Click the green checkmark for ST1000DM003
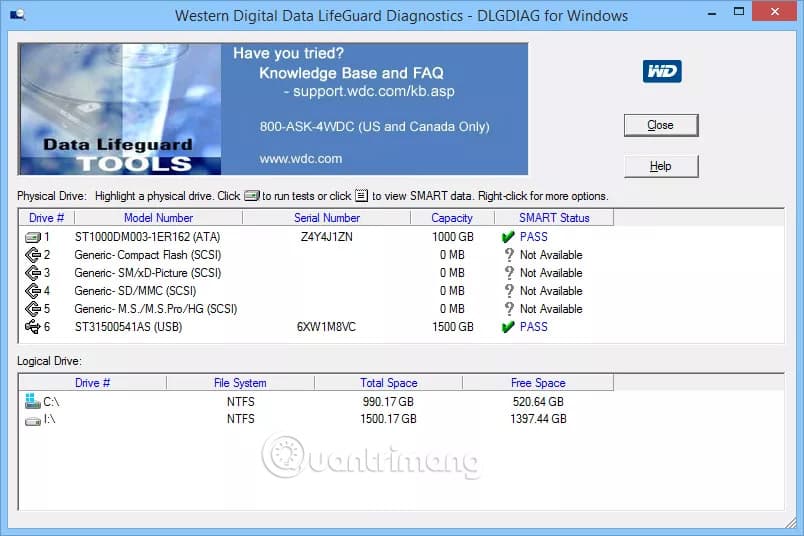 (x=508, y=236)
